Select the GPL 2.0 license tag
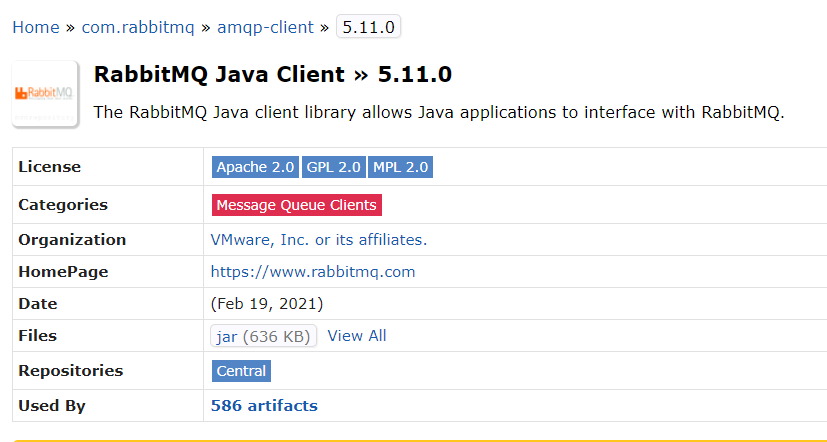Image resolution: width=827 pixels, height=442 pixels. pyautogui.click(x=333, y=167)
